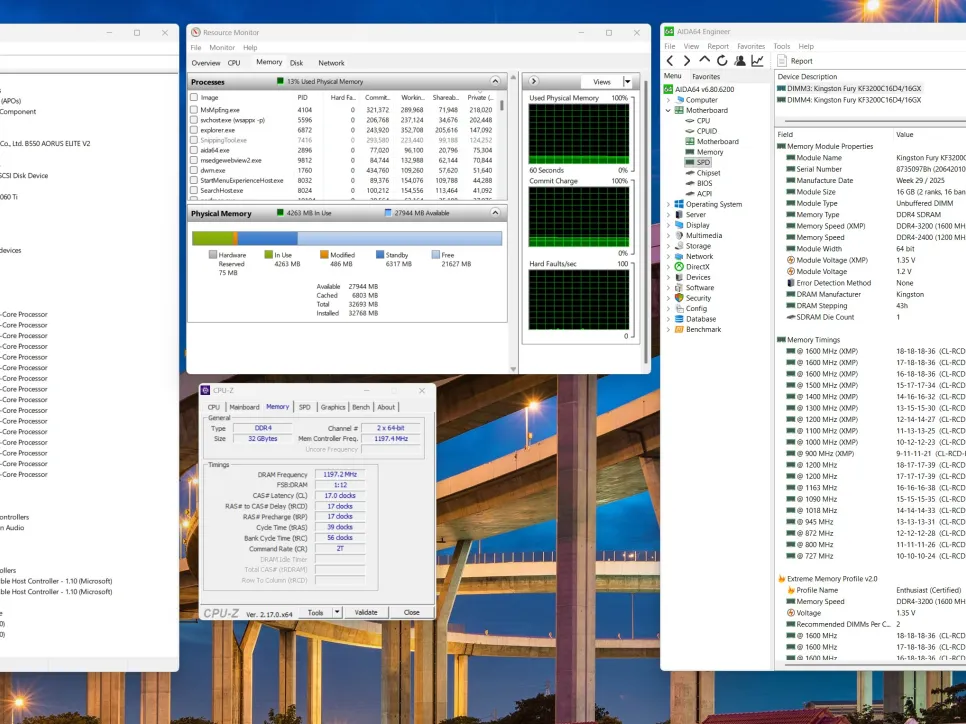This screenshot has height=724, width=966.
Task: Switch to the Disk tab in Resource Monitor
Action: 296,63
